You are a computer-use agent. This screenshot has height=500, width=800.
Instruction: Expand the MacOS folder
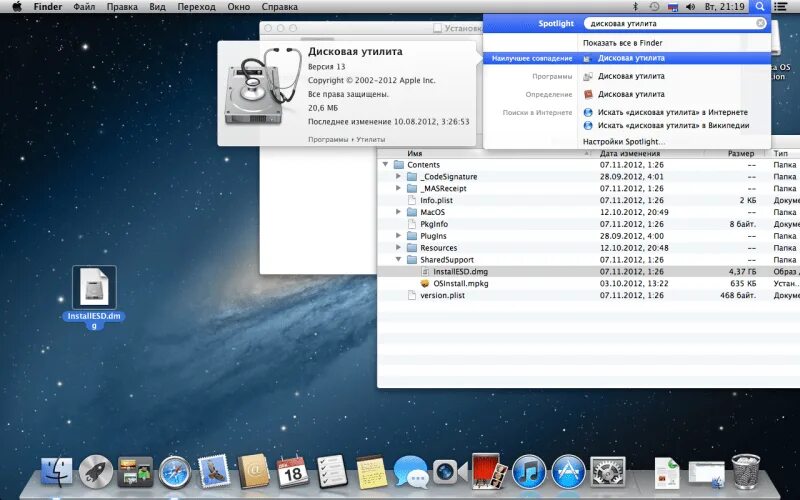click(398, 212)
